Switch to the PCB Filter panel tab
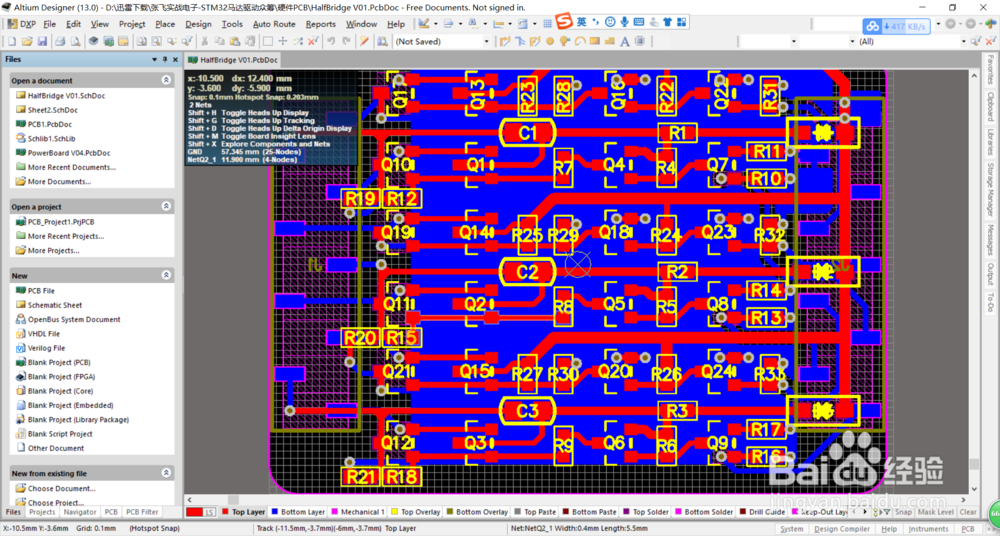Screen dimensions: 1000x536 coord(142,512)
